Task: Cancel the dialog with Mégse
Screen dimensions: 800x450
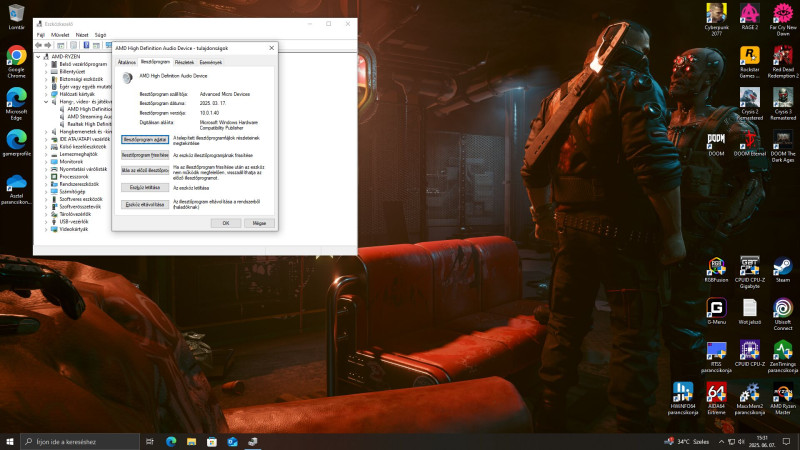Action: (x=259, y=223)
